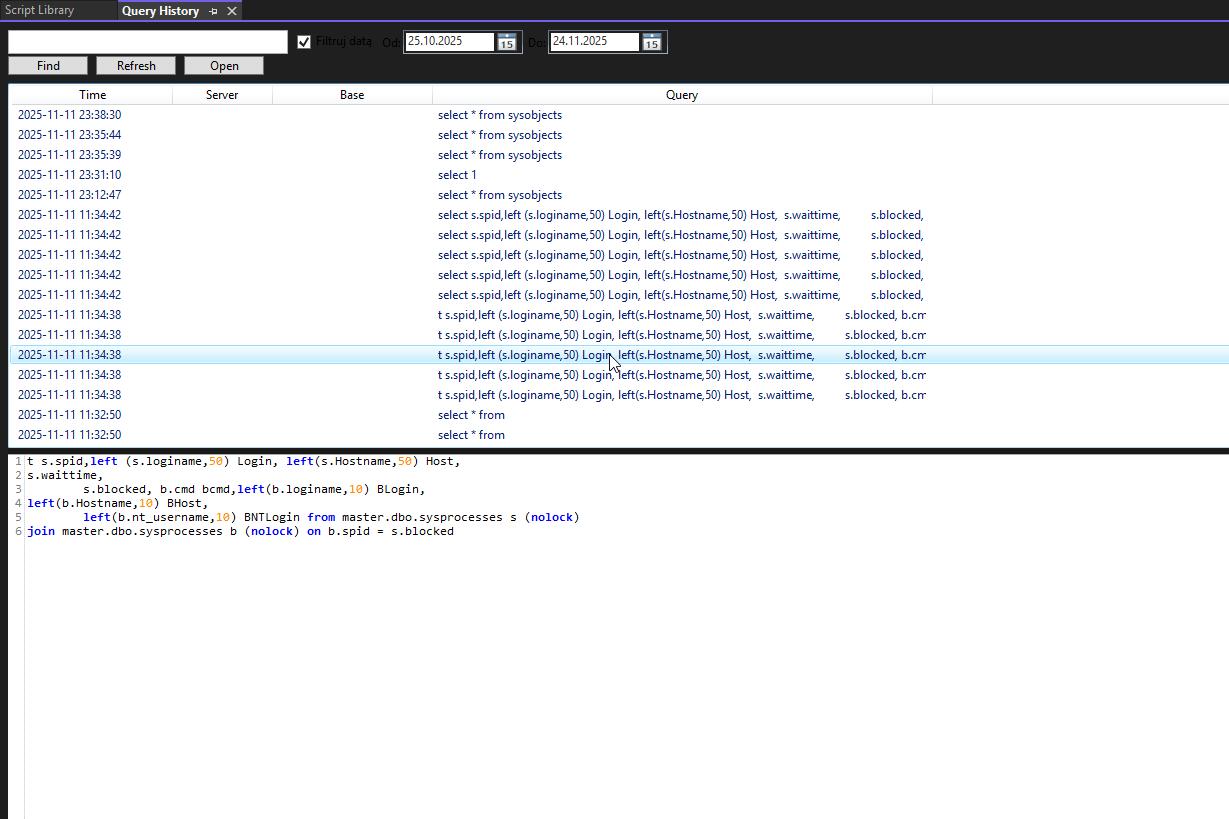Sort by the Server column header

(221, 94)
